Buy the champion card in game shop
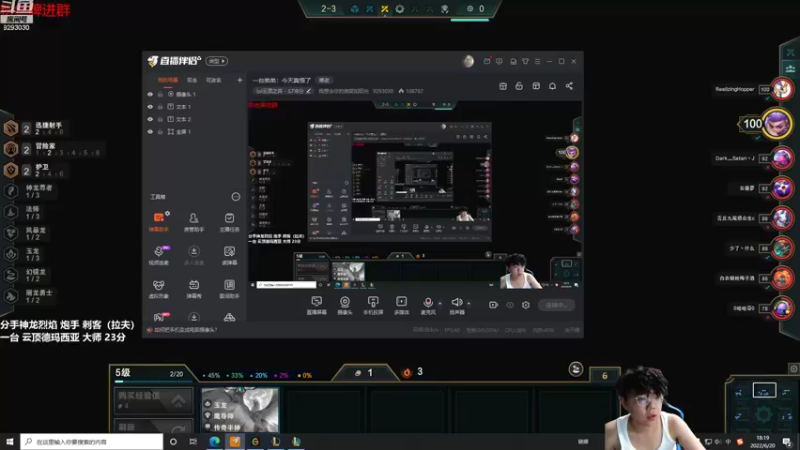This screenshot has width=800, height=450. pyautogui.click(x=240, y=410)
